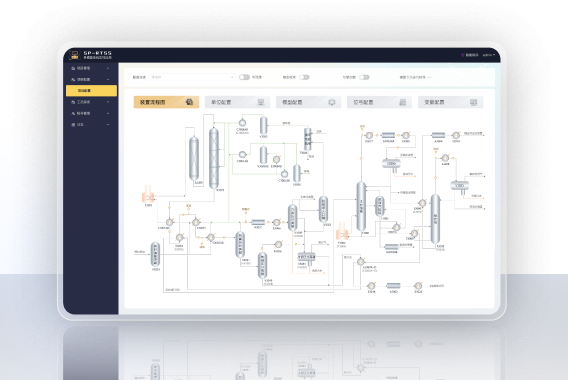
Task: Click the first sidebar menu icon
Action: click(73, 68)
